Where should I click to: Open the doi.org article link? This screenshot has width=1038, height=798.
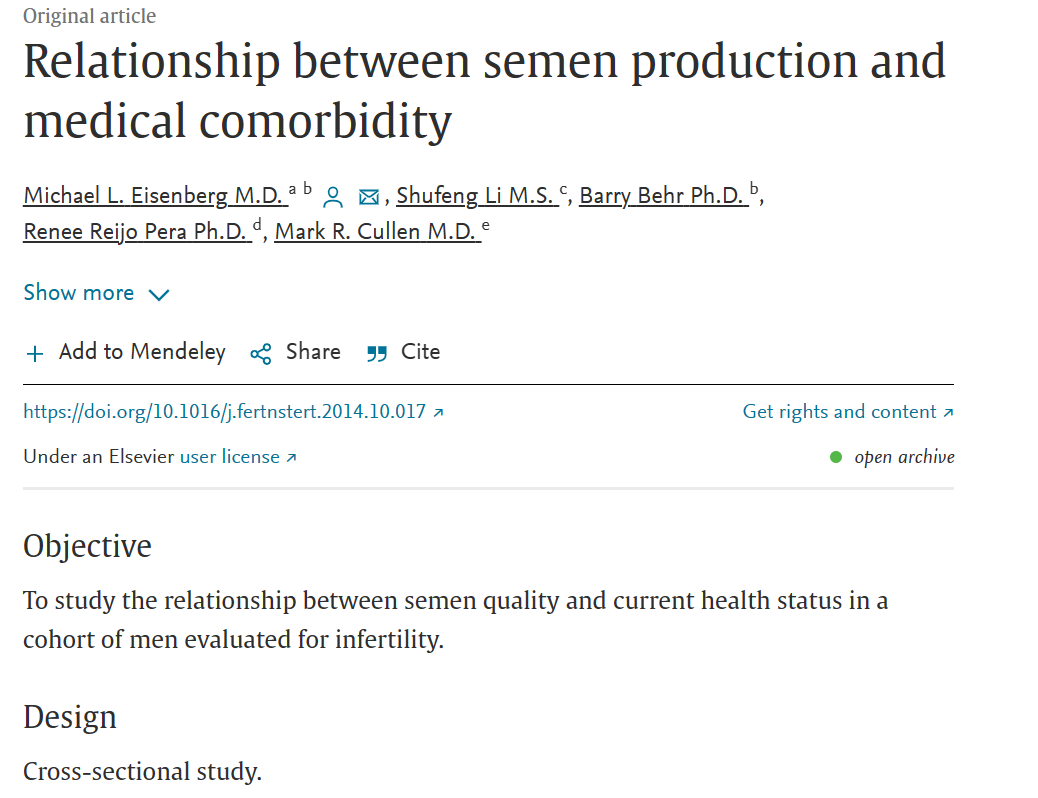pyautogui.click(x=224, y=412)
